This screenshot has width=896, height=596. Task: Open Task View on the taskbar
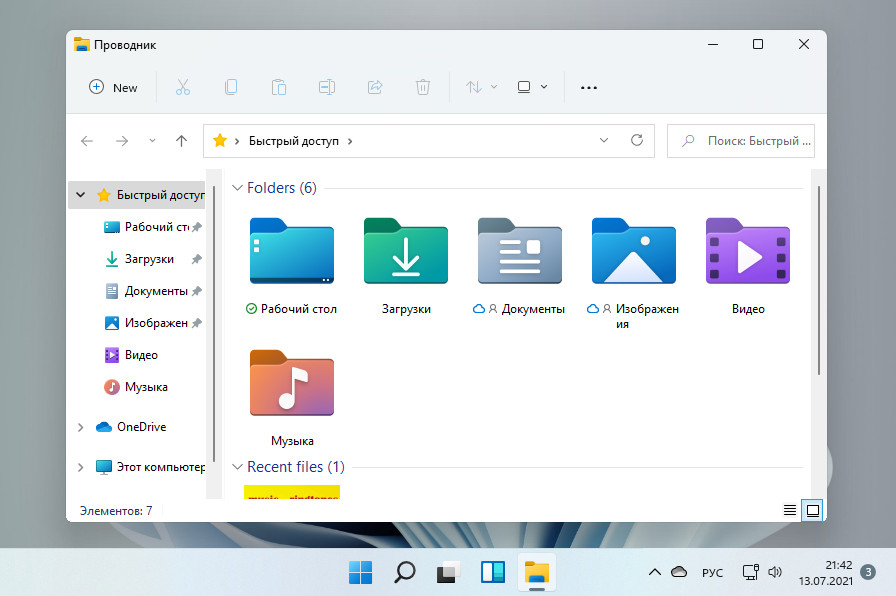(x=449, y=572)
